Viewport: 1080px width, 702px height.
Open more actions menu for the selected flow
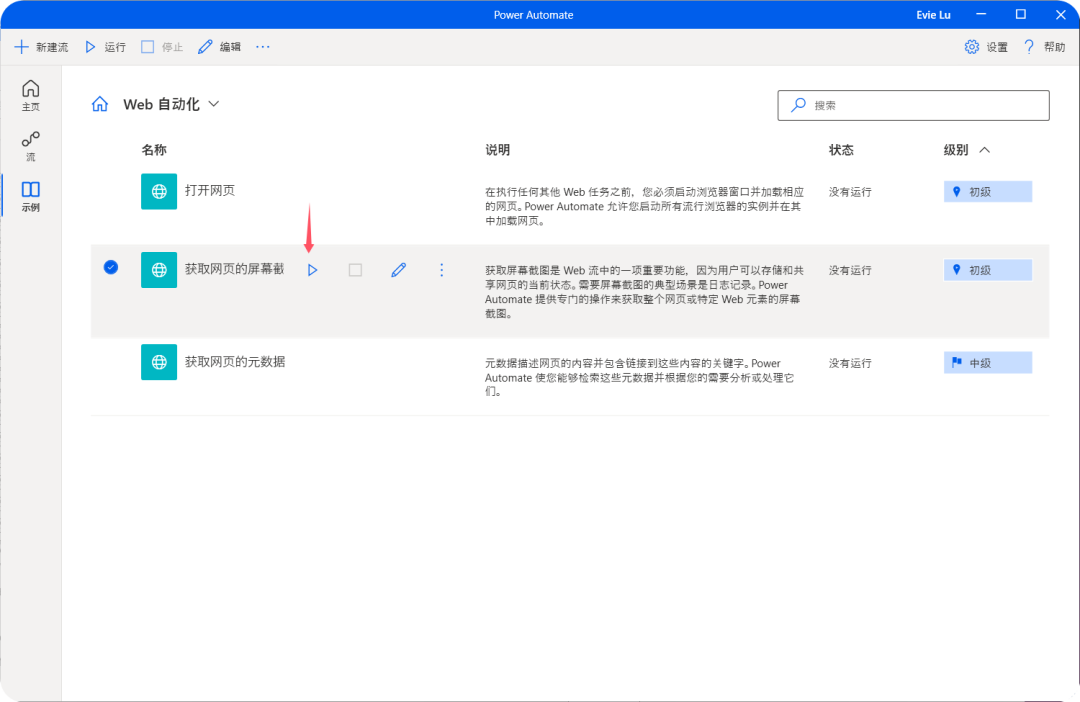442,270
